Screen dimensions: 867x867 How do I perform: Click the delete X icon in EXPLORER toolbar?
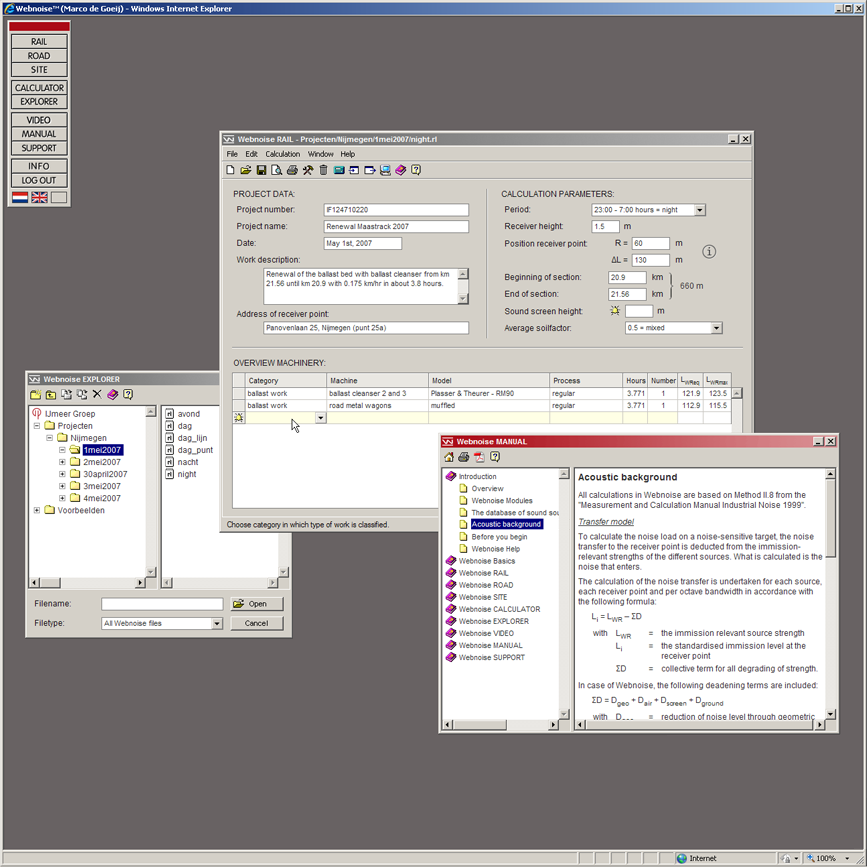click(97, 394)
